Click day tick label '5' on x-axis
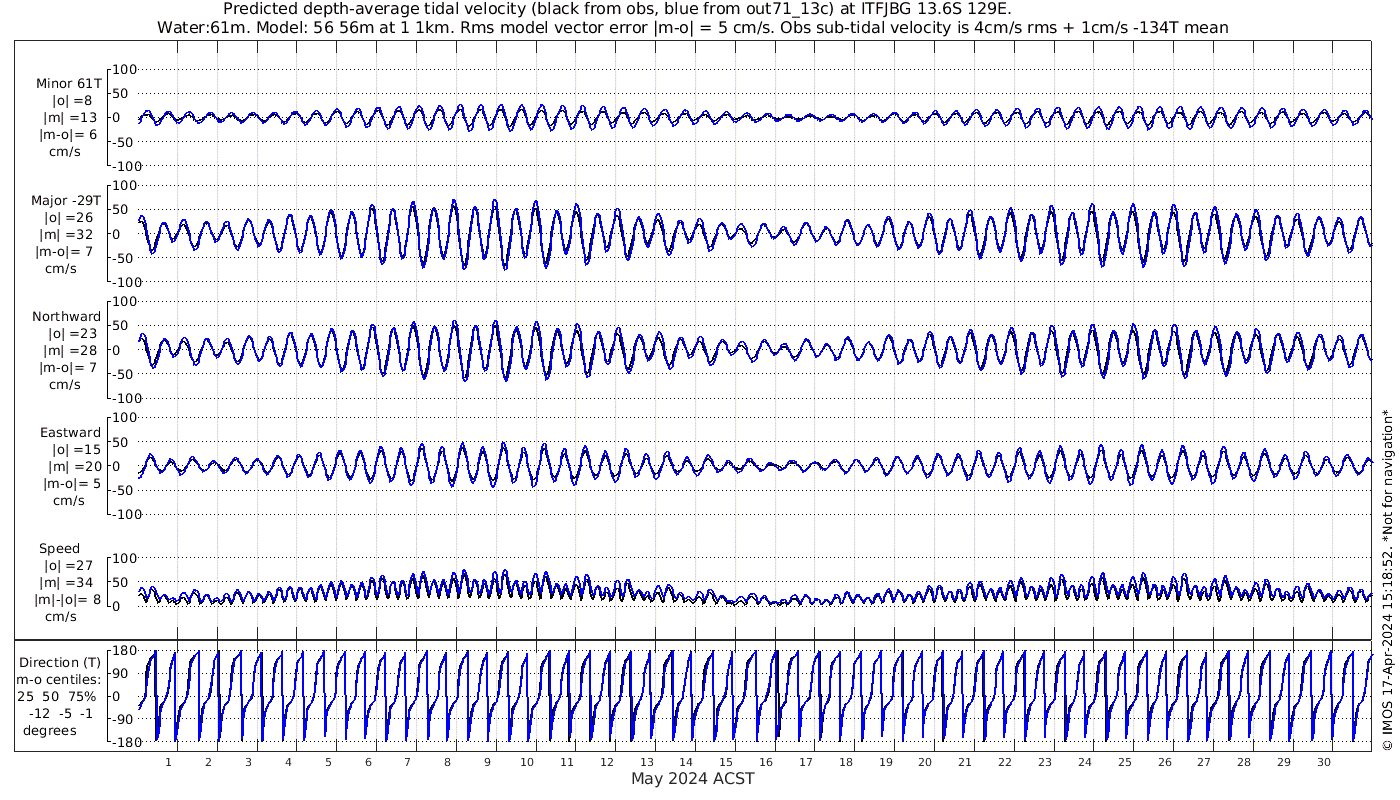Viewport: 1400px width, 800px height. pos(328,762)
